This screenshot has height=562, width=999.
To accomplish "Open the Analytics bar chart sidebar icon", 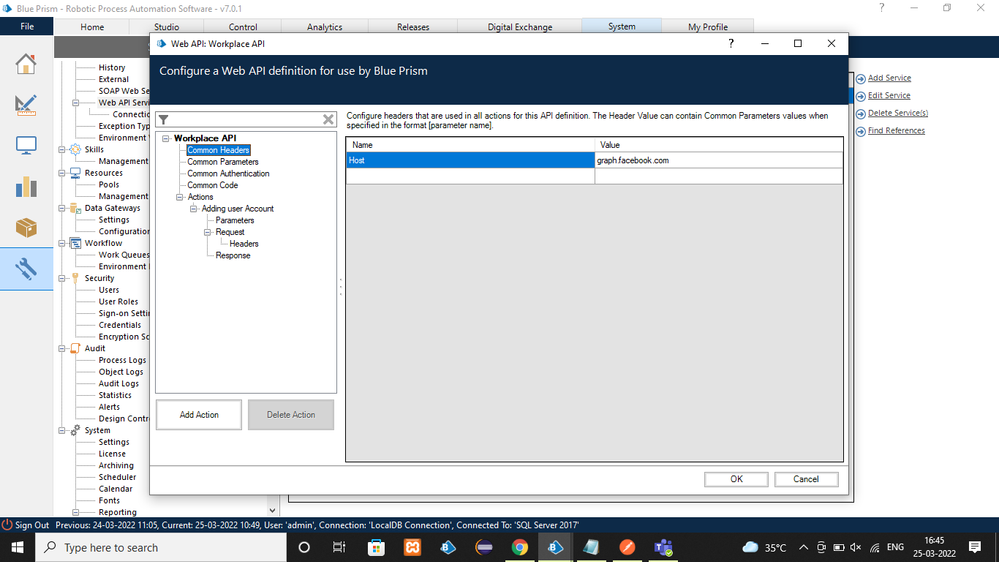I will [26, 187].
